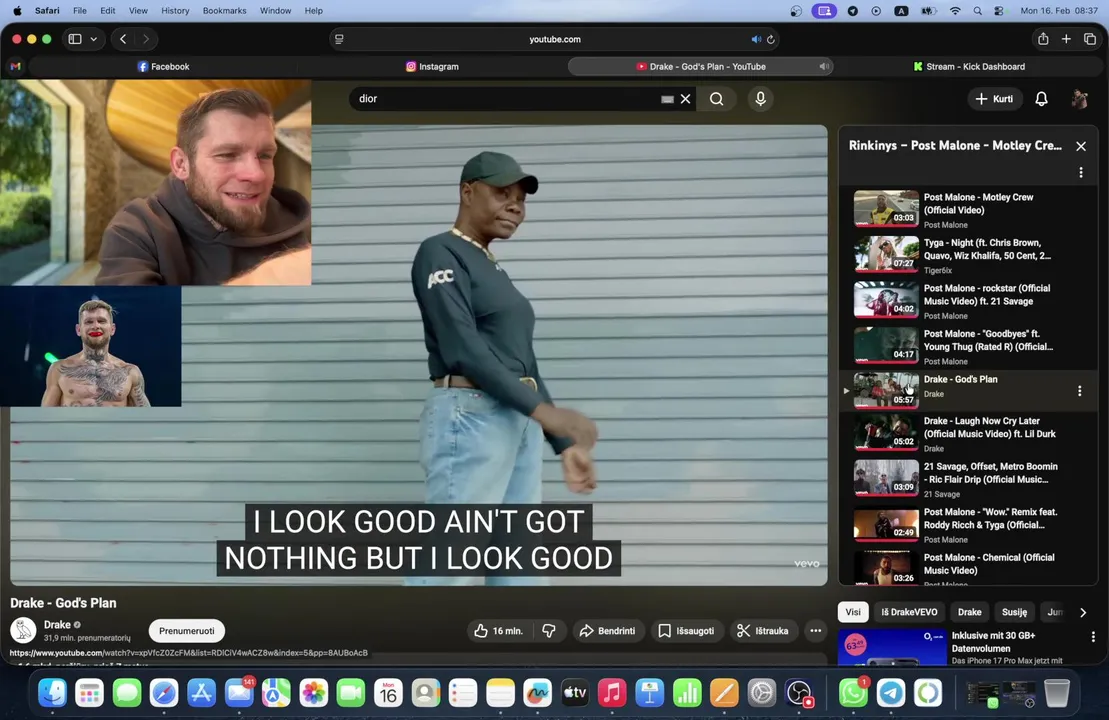Screen dimensions: 1109x720
Task: Close the Rinkinys playlist panel
Action: pos(1081,146)
